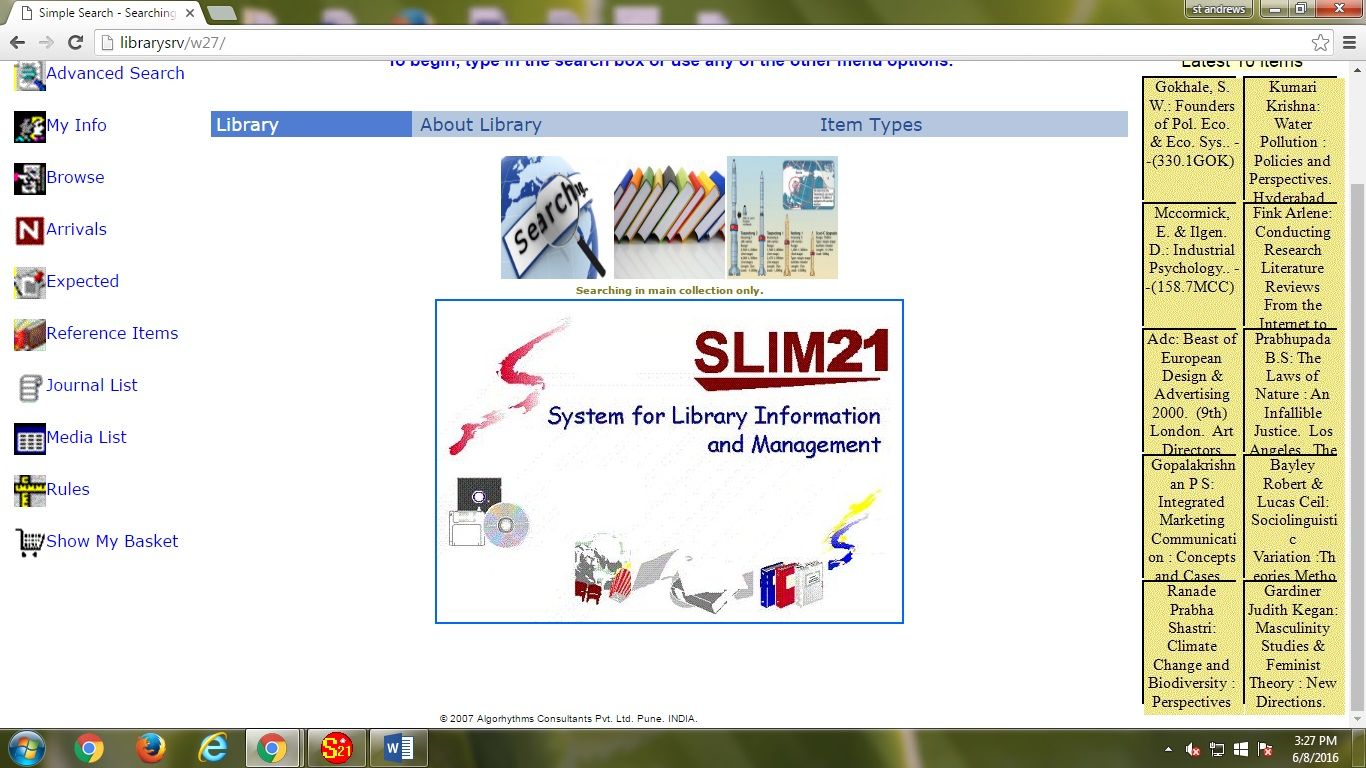Click the Expected sidebar icon
The width and height of the screenshot is (1366, 768).
[x=30, y=282]
